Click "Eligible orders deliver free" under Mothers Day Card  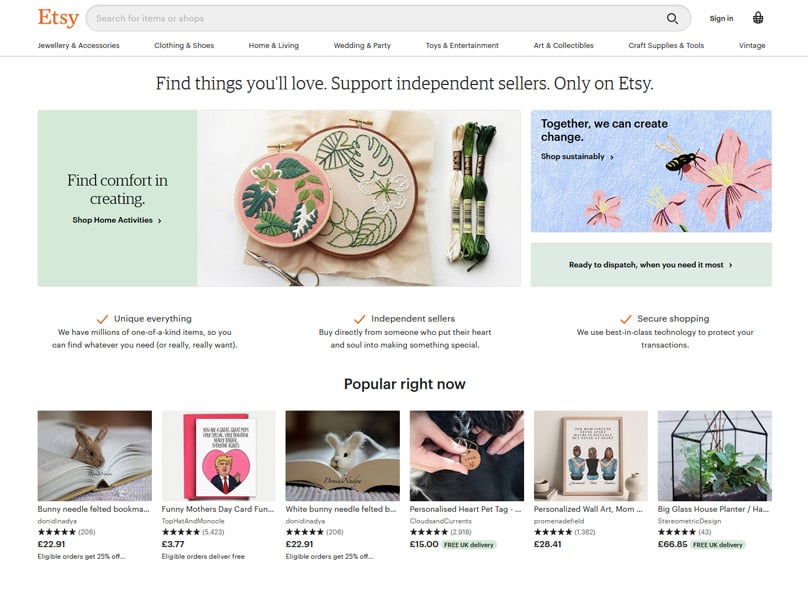pos(202,556)
